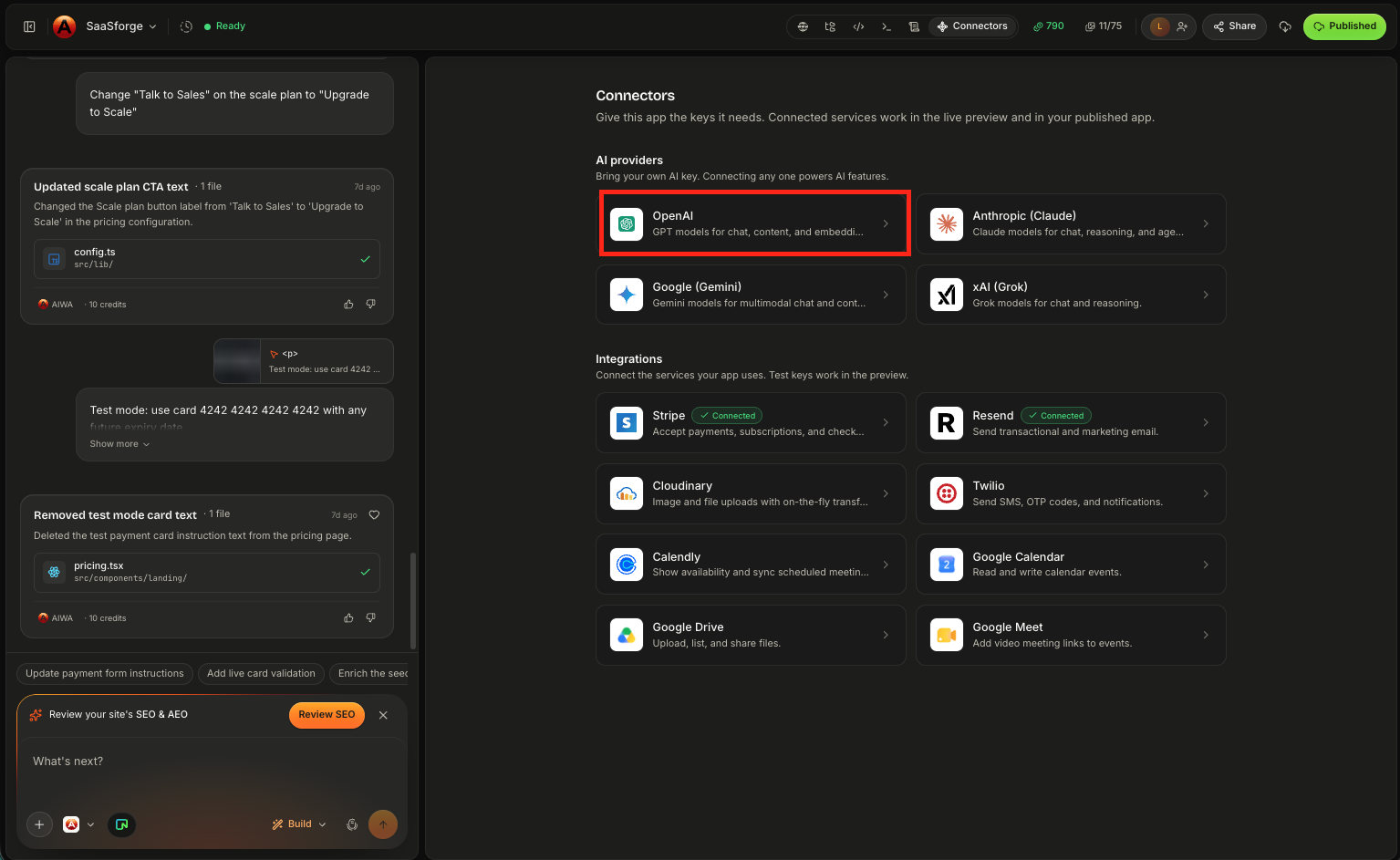Screen dimensions: 1400x860
Task: Click the cloud download icon
Action: coord(1285,26)
